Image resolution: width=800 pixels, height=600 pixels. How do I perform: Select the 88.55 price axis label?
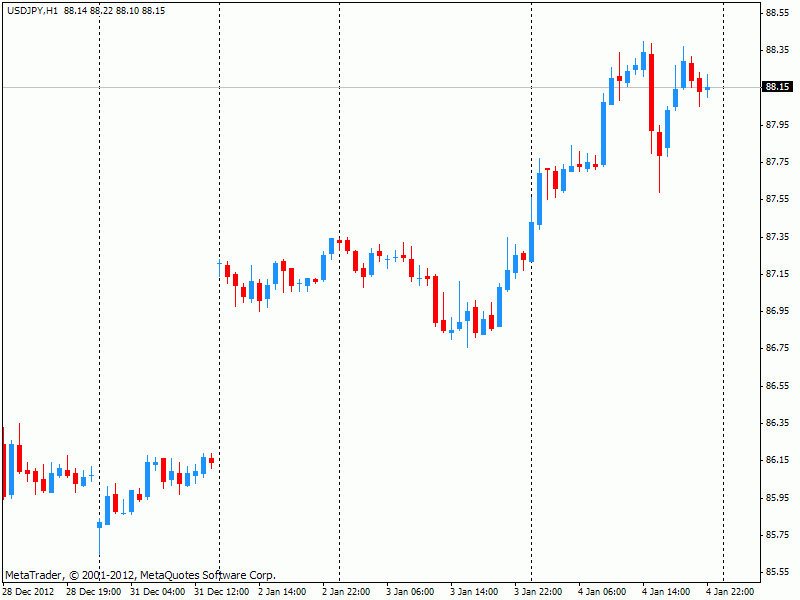[778, 13]
